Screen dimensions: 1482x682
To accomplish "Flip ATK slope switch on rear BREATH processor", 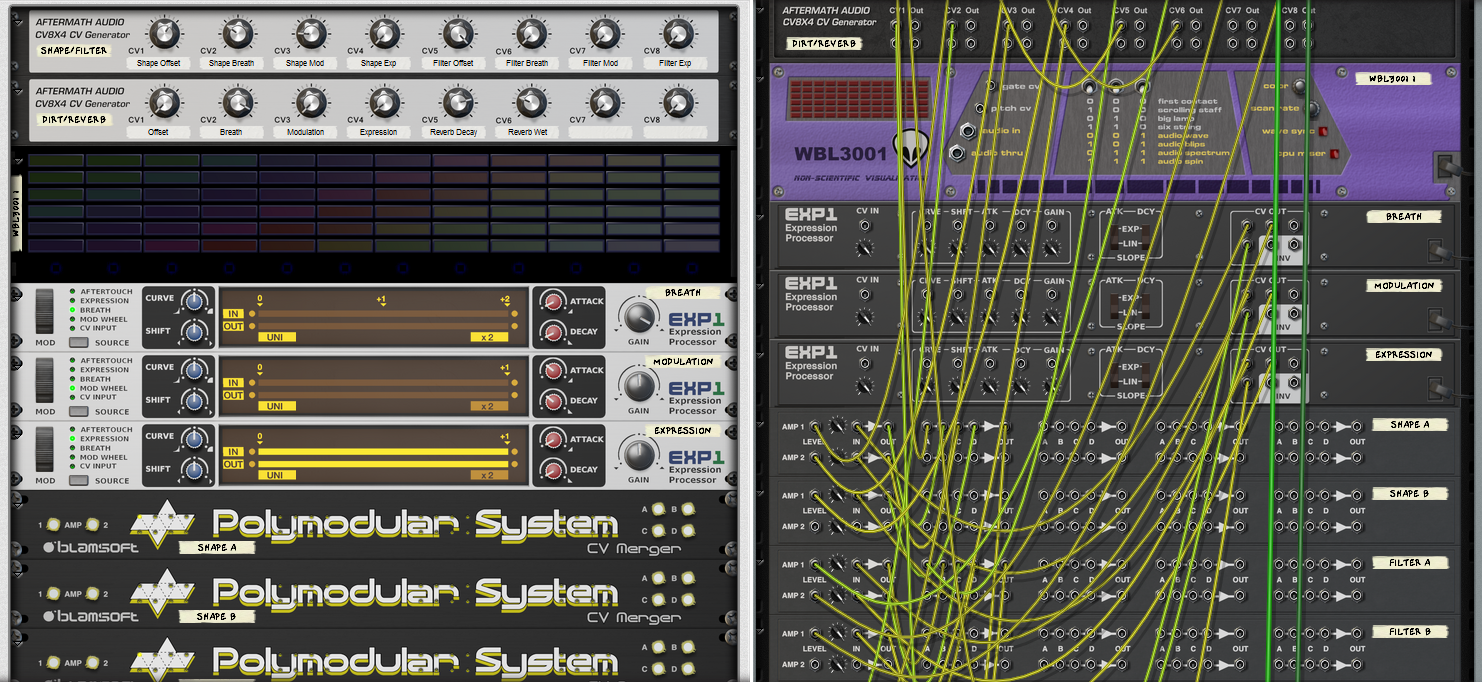I will [x=1114, y=236].
